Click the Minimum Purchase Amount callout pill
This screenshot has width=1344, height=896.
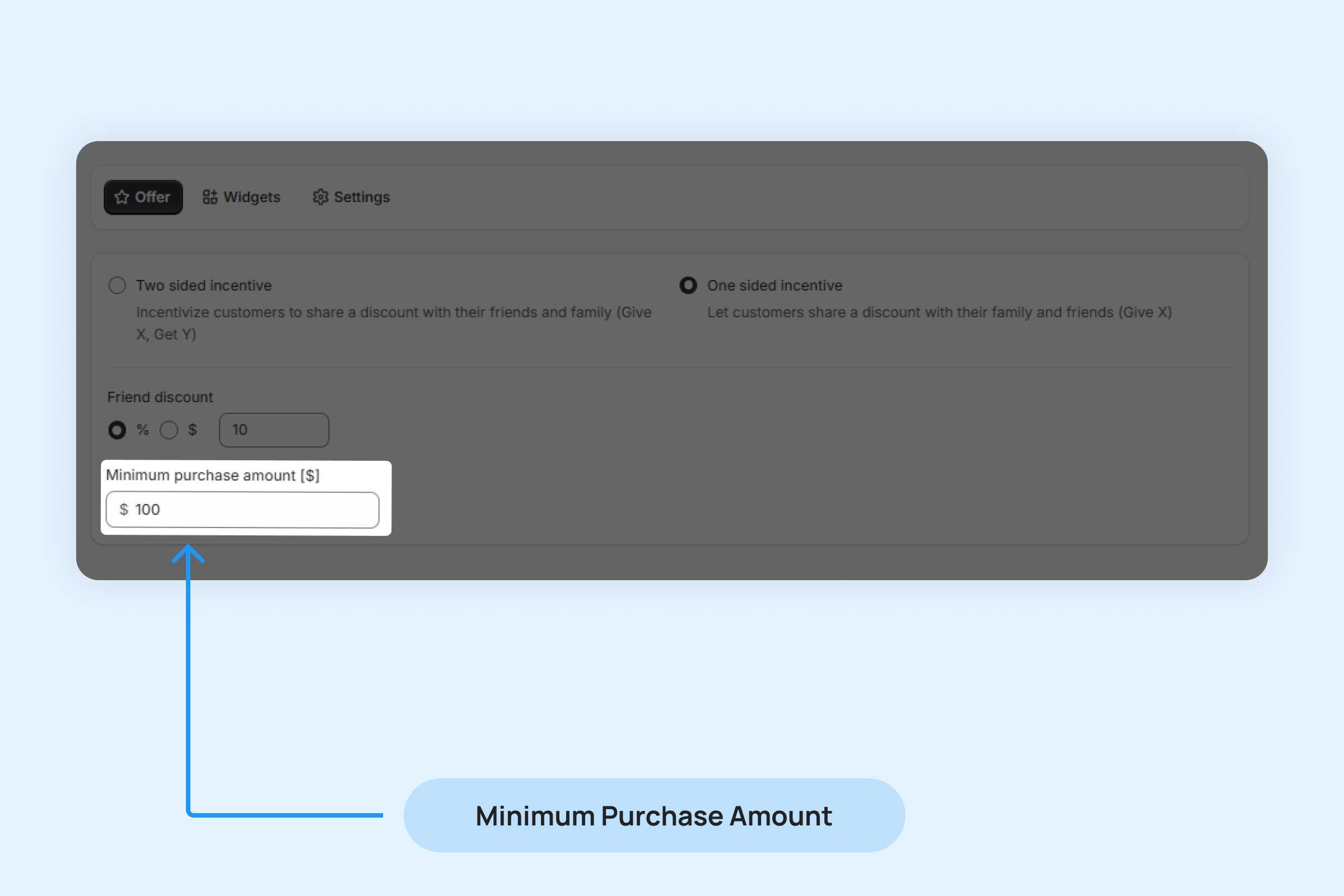click(654, 815)
